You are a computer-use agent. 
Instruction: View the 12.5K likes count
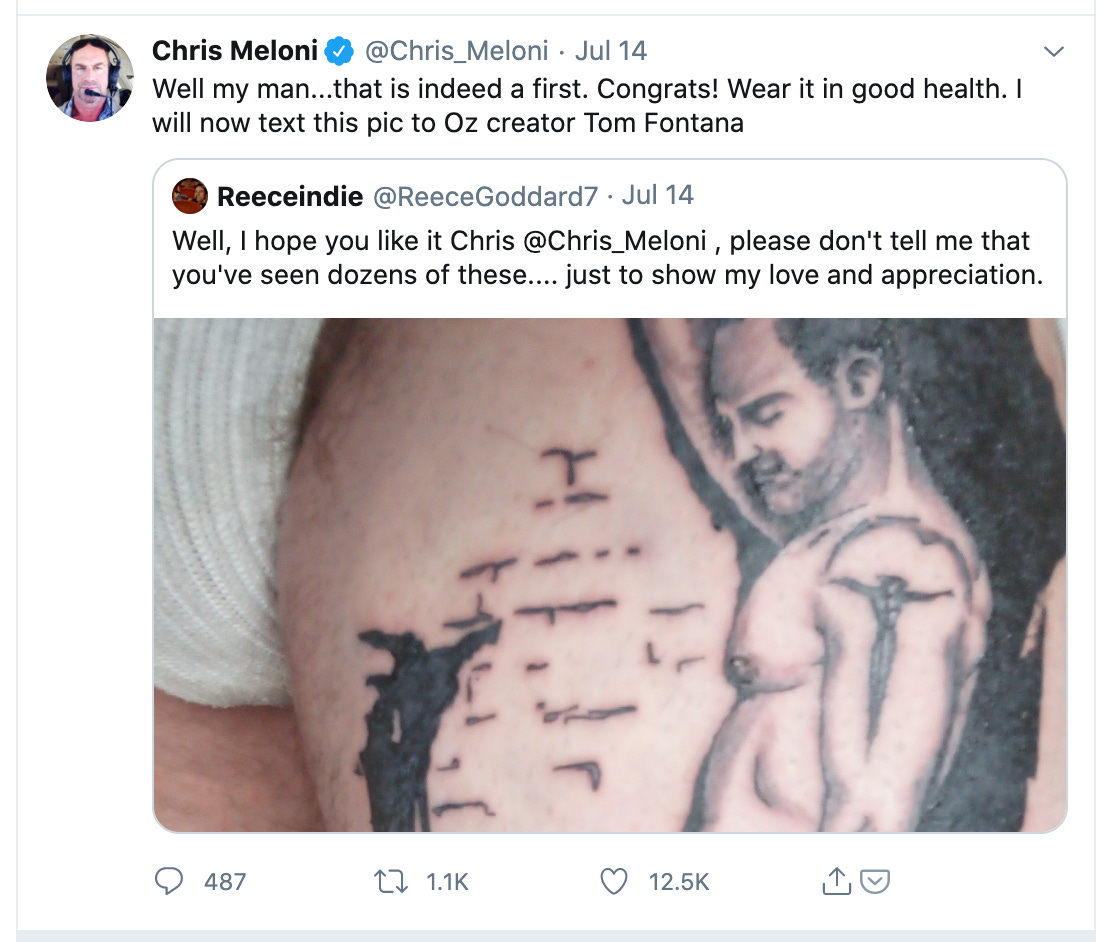679,882
